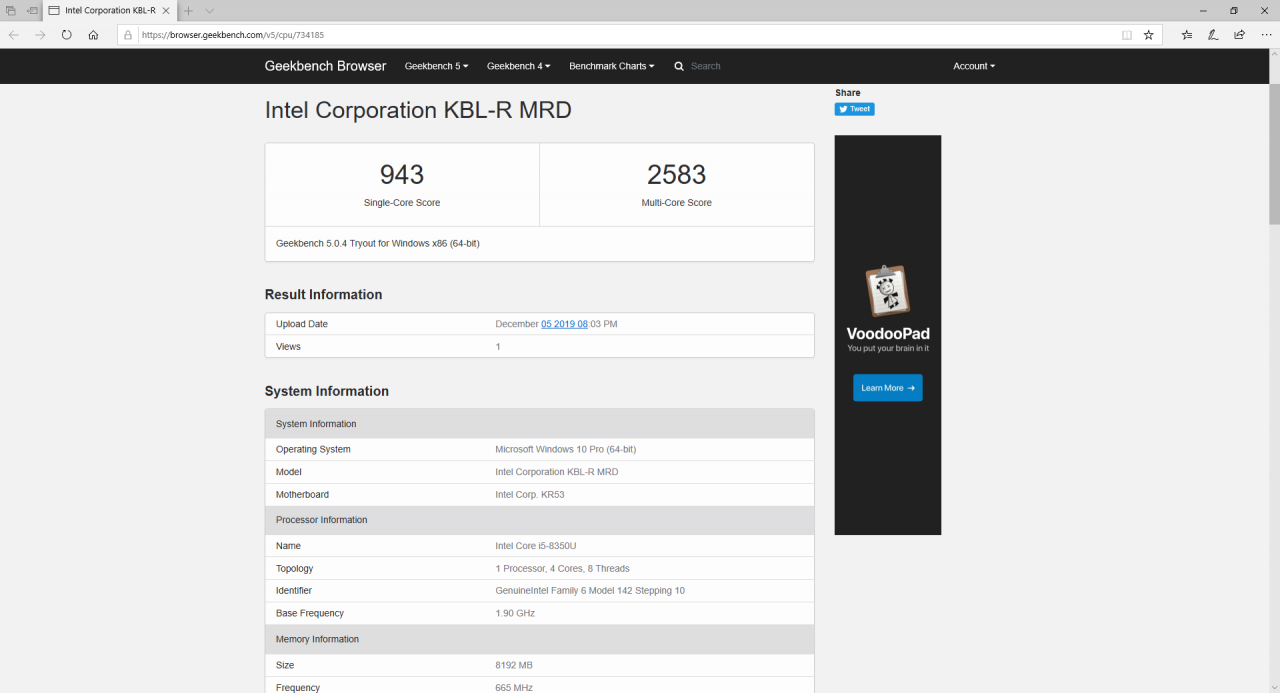Close the Intel Corporation KBL-R tab
The width and height of the screenshot is (1280, 693).
click(x=166, y=10)
